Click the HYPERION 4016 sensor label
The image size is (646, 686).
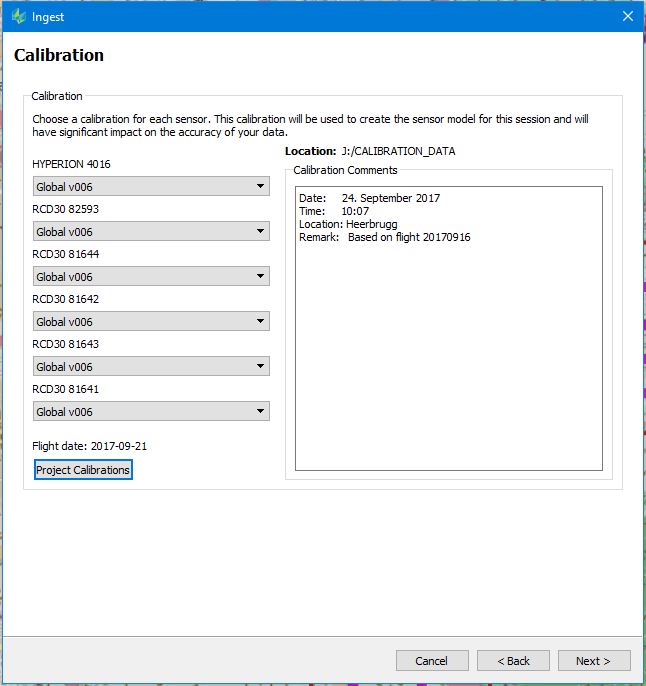coord(72,164)
